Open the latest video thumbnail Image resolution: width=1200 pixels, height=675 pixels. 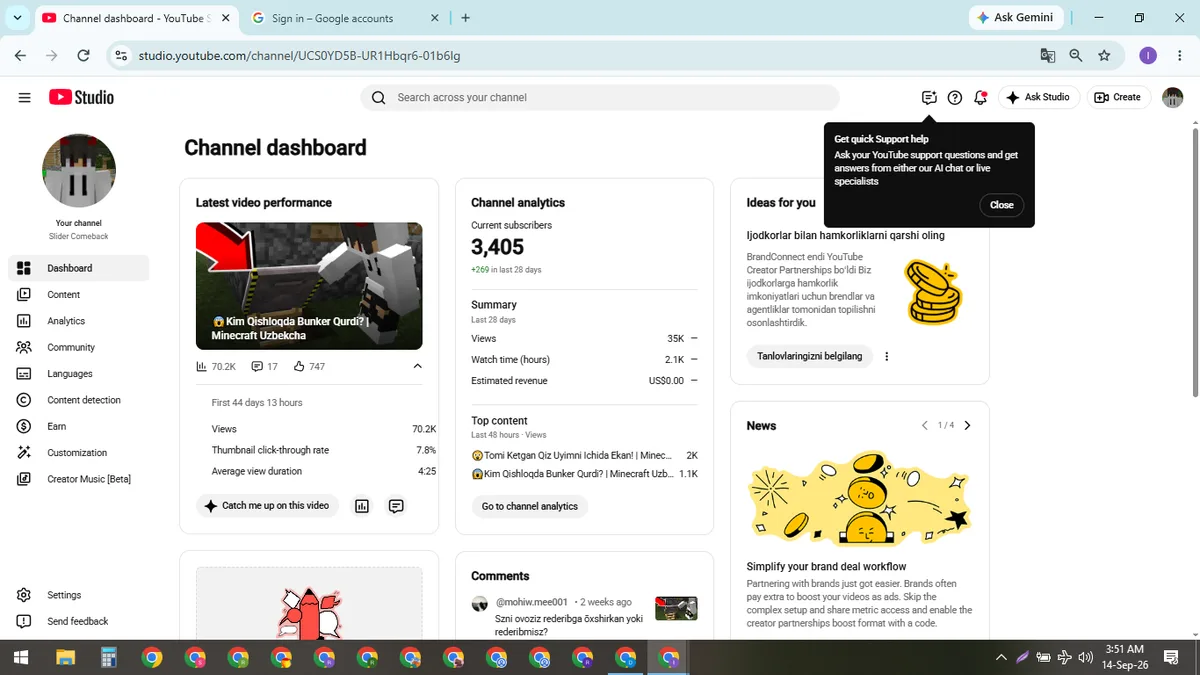[309, 285]
